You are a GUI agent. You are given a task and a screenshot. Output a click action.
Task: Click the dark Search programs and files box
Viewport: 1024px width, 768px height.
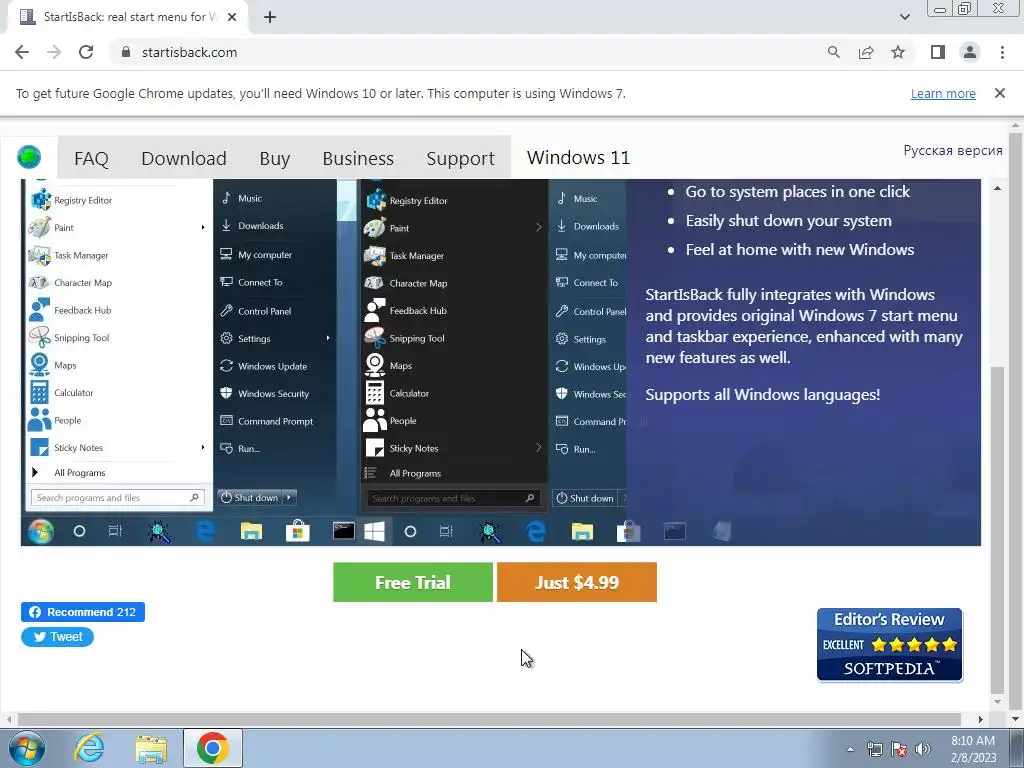coord(454,498)
